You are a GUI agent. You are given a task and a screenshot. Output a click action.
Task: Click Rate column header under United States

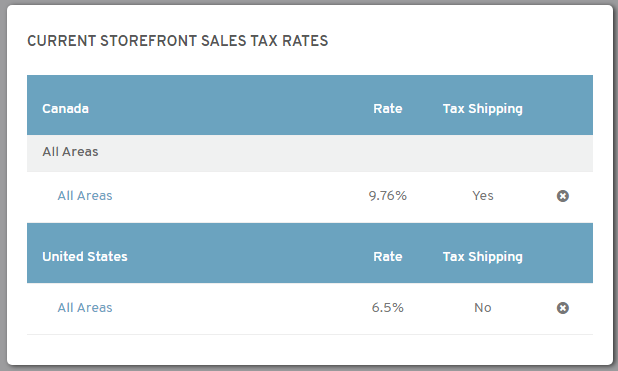click(388, 256)
